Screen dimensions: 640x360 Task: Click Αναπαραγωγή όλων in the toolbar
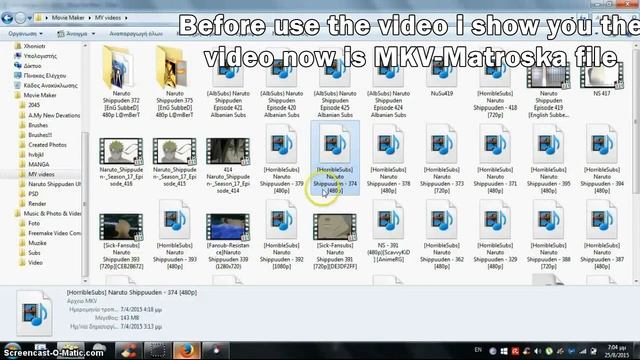click(136, 34)
